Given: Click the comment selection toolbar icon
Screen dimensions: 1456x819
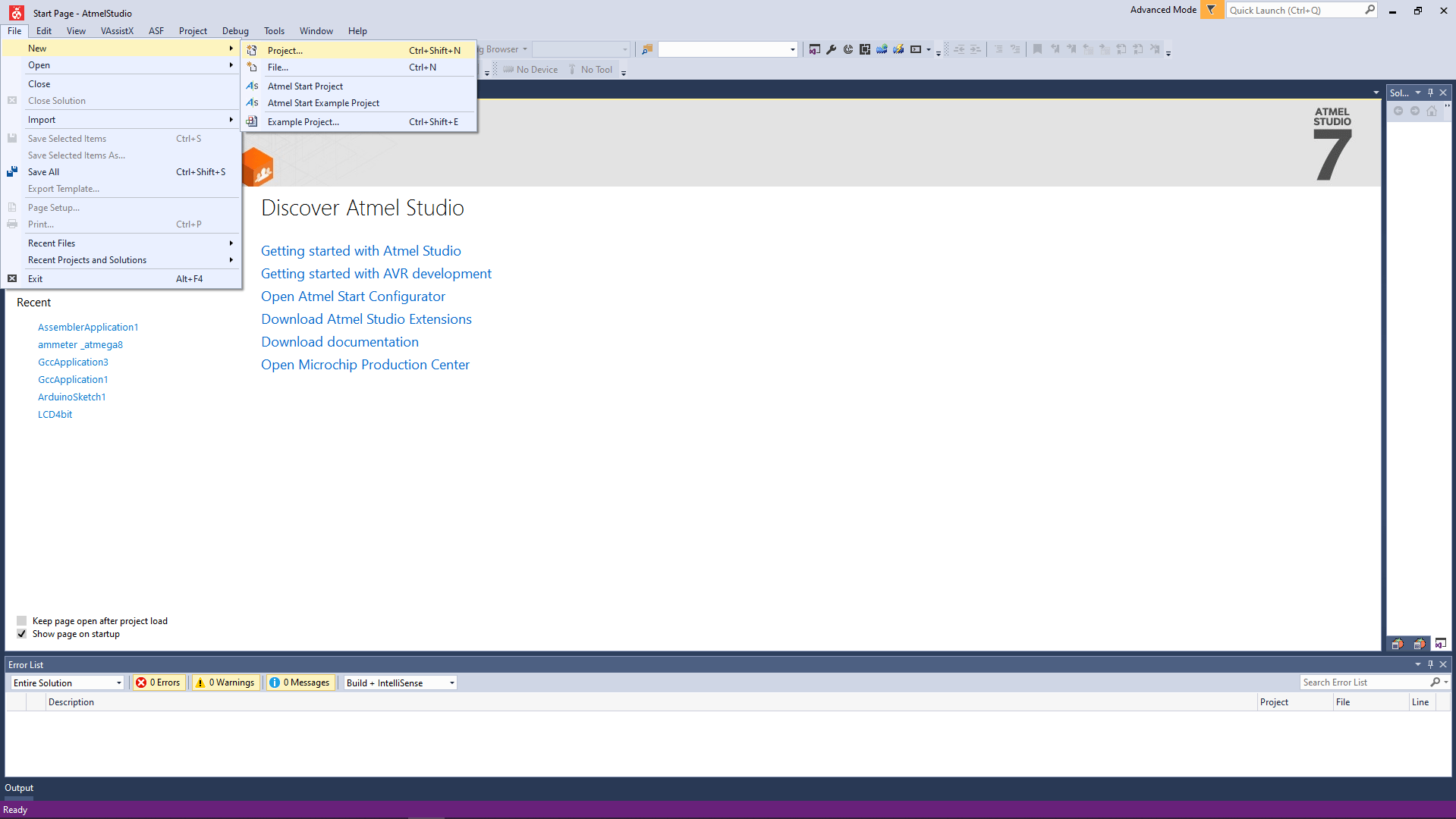Looking at the screenshot, I should [998, 49].
